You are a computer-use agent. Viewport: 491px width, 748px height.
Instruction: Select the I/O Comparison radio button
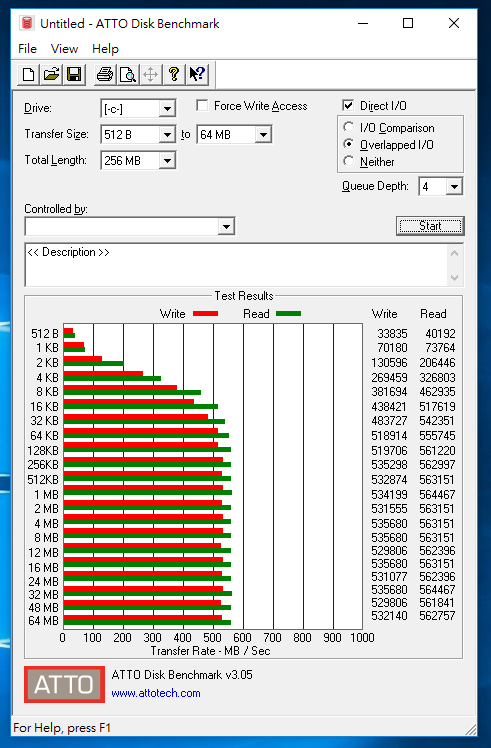[349, 127]
